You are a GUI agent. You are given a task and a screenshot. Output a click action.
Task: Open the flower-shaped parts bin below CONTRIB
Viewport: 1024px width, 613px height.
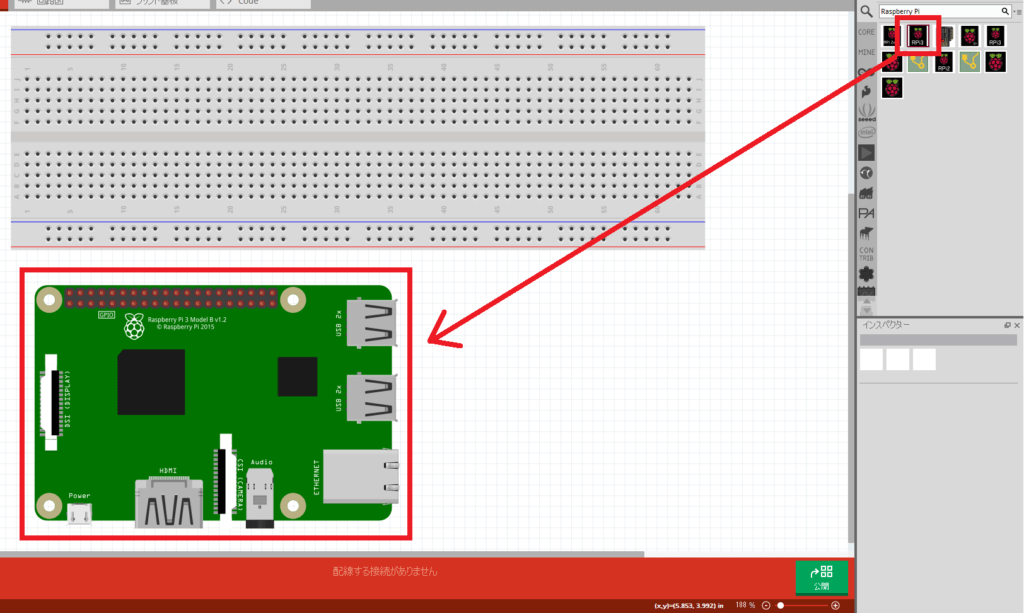[866, 274]
